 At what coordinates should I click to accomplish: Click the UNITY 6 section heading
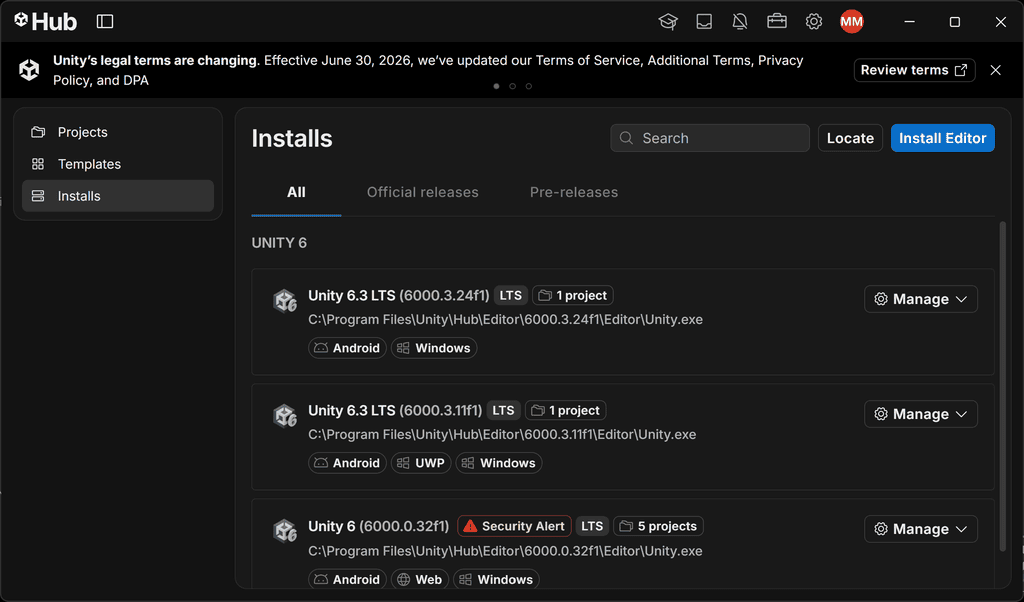279,243
